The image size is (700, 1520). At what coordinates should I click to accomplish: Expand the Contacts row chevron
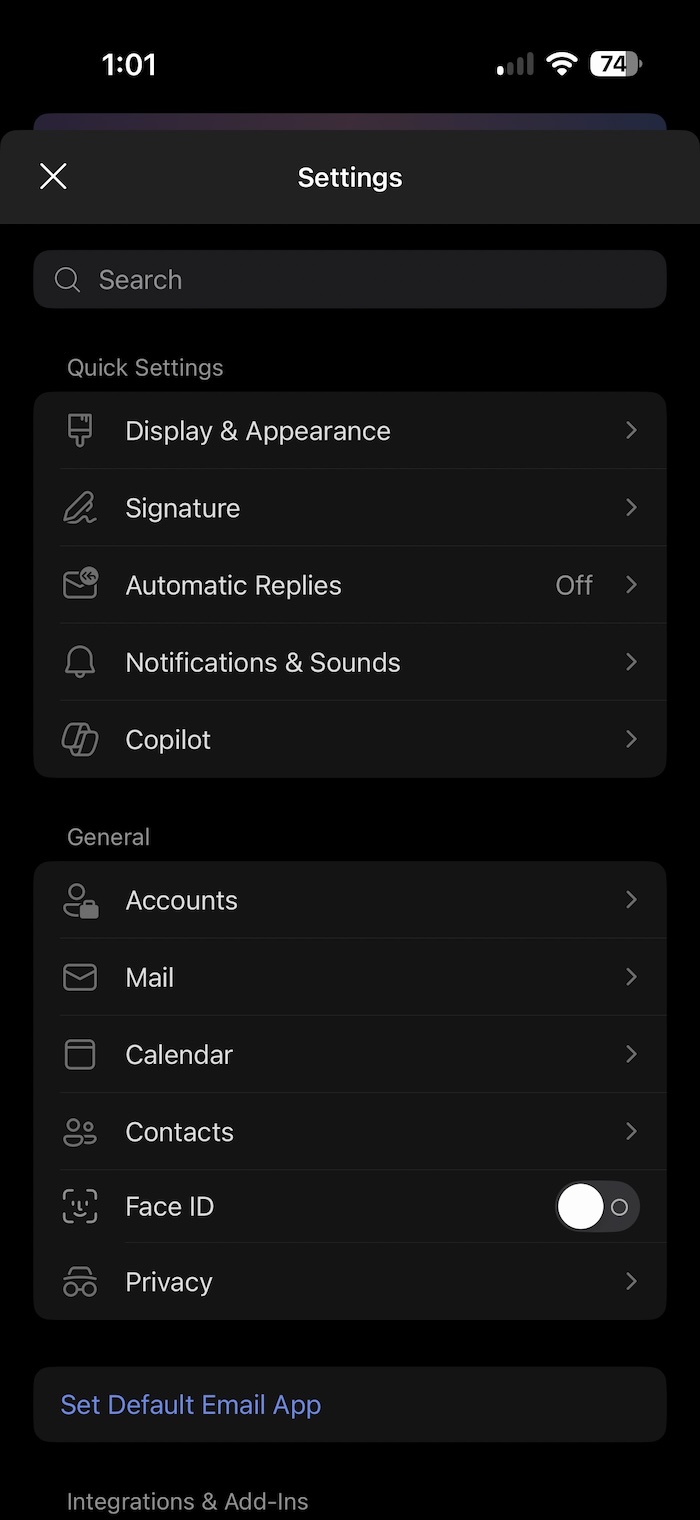[631, 1131]
